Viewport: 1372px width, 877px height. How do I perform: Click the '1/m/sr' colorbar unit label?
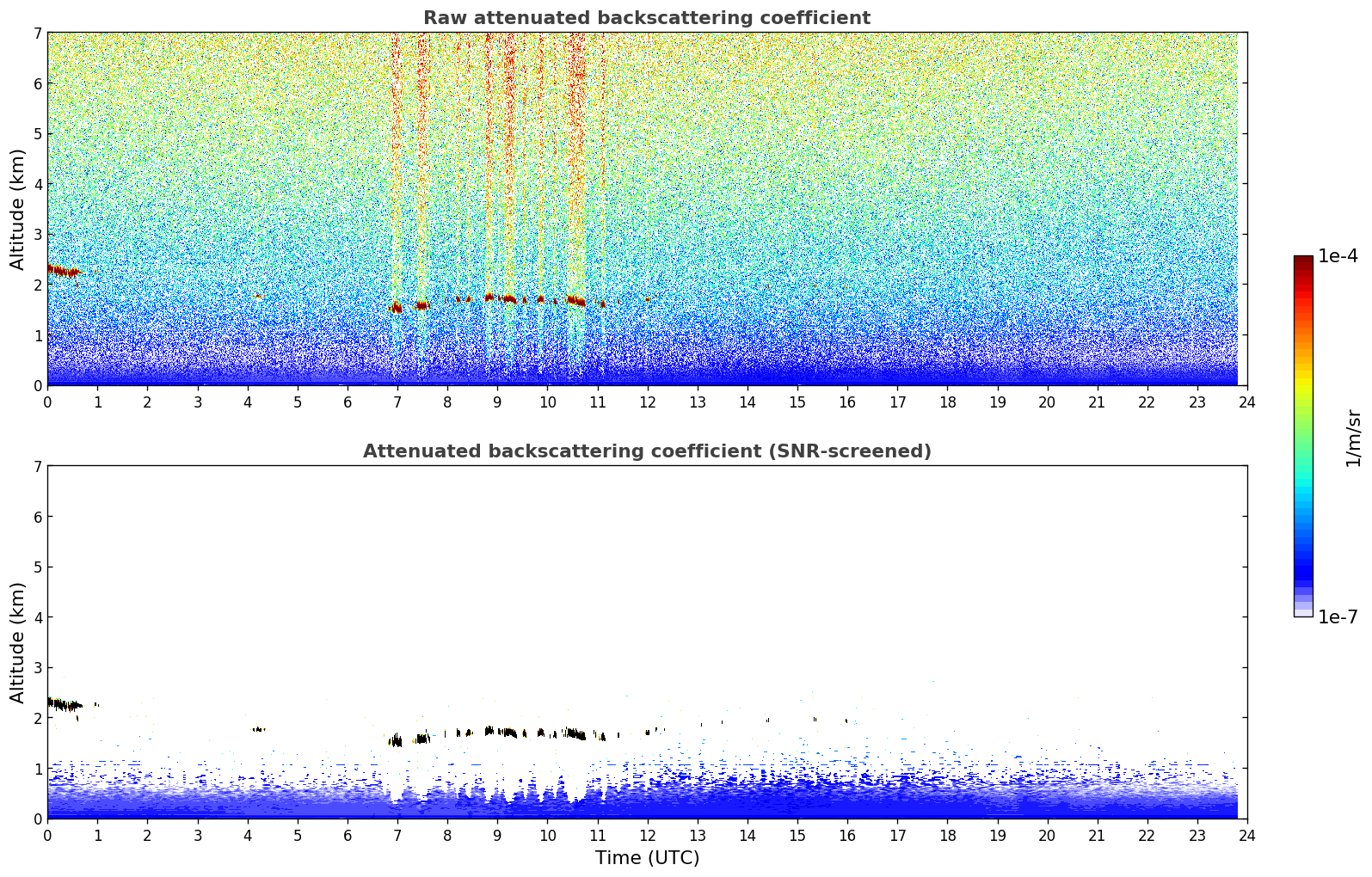[x=1354, y=438]
